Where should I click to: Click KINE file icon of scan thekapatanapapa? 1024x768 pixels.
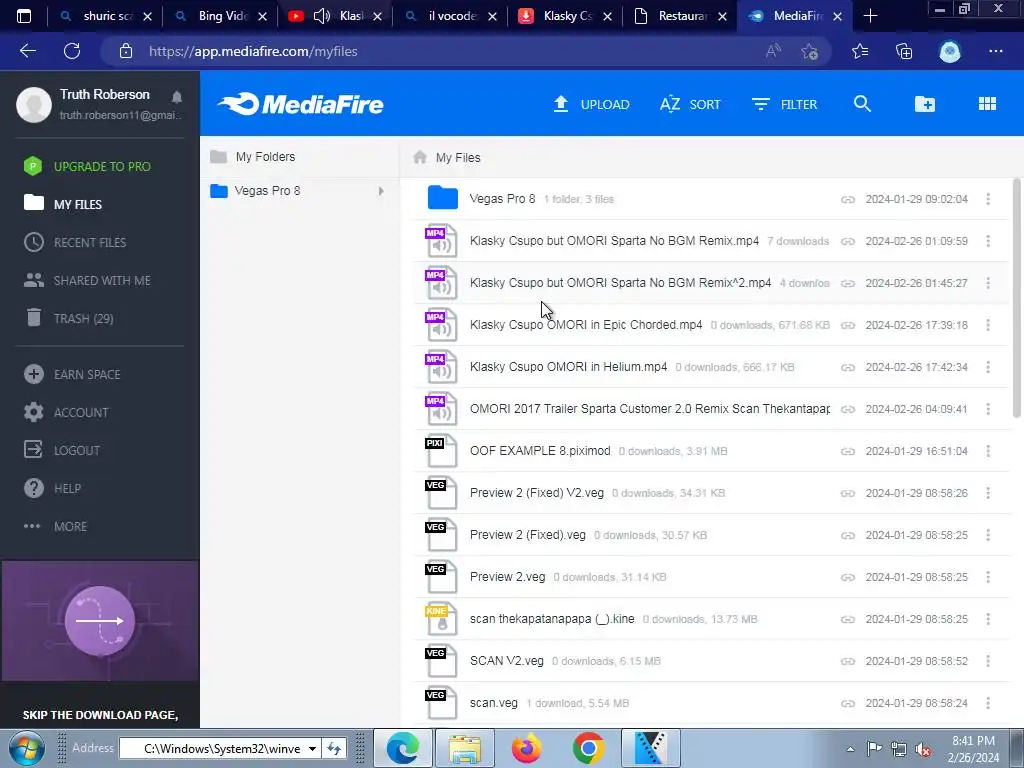coord(441,619)
